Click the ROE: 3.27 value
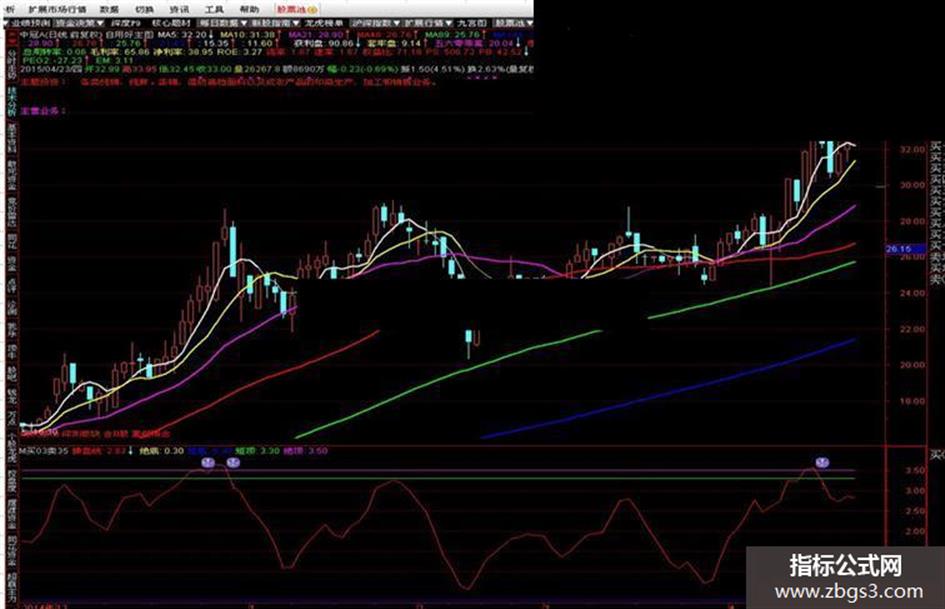945x609 pixels. (x=239, y=52)
